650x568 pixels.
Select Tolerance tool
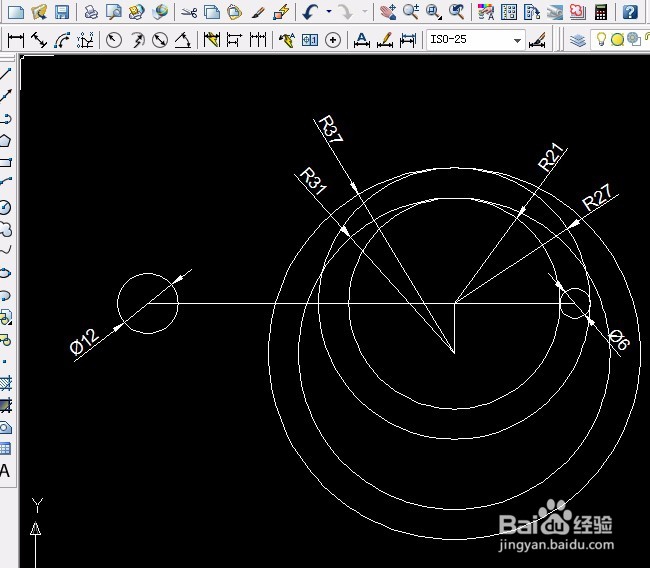(310, 40)
